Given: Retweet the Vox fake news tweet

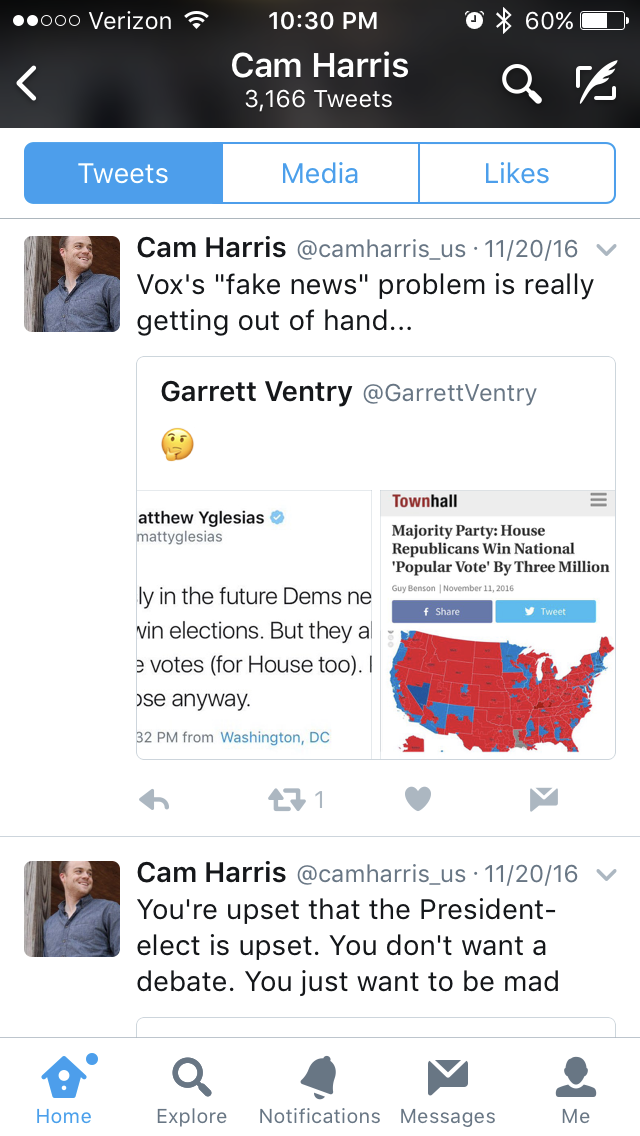Looking at the screenshot, I should [x=285, y=799].
